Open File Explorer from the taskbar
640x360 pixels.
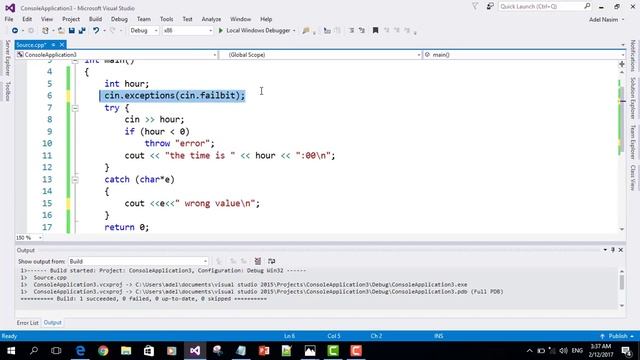click(x=126, y=351)
